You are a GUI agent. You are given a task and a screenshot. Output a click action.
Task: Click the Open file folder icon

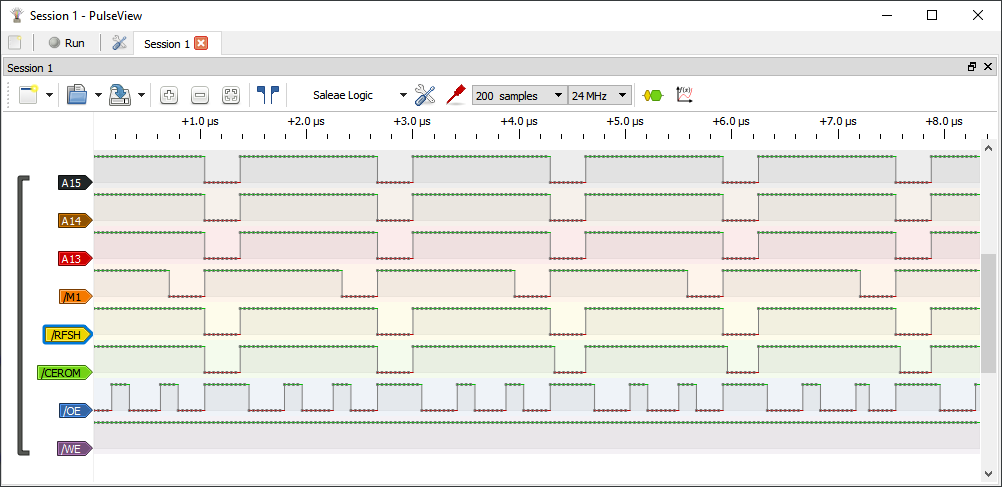76,95
